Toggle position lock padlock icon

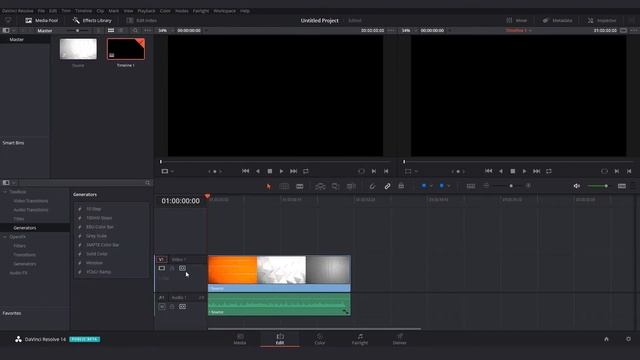(x=401, y=186)
